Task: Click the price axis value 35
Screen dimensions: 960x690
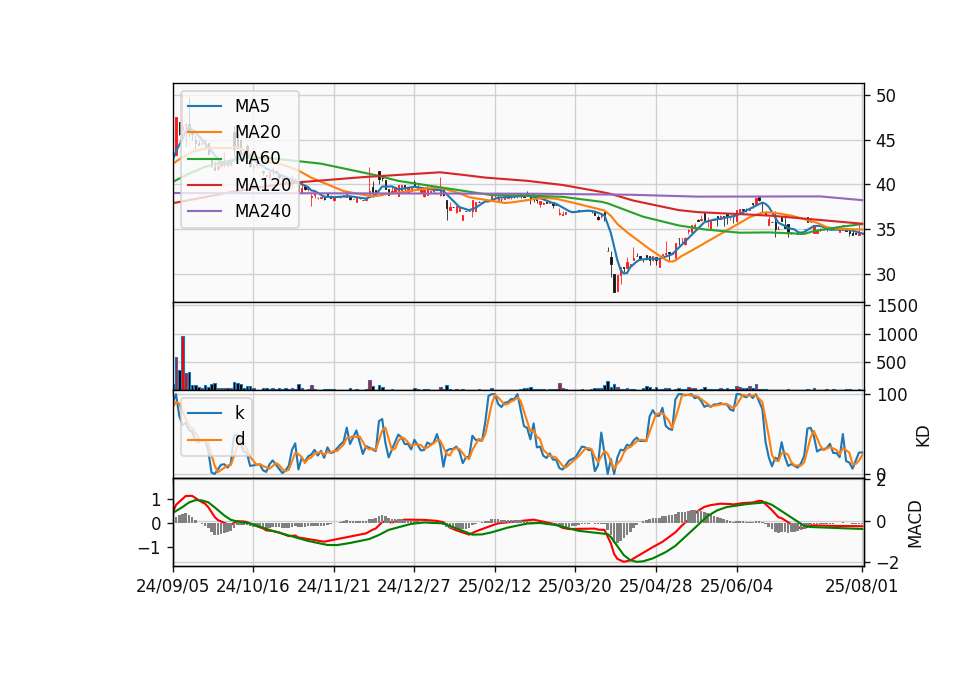Action: pyautogui.click(x=885, y=230)
